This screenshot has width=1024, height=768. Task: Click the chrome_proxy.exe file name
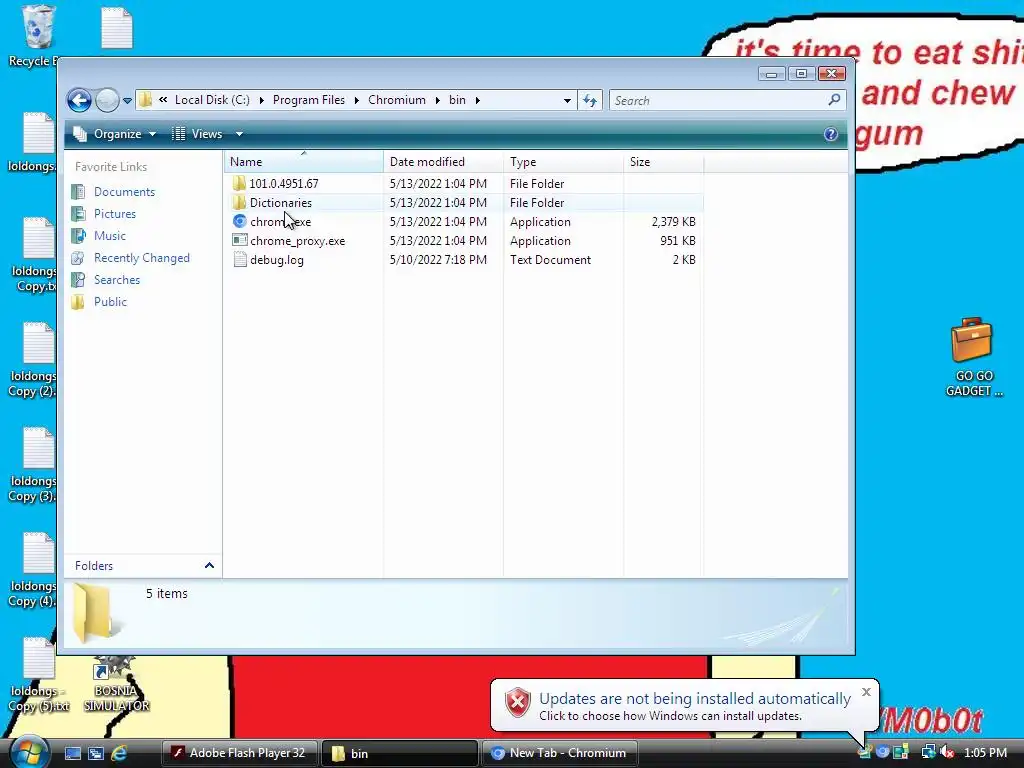tap(298, 241)
